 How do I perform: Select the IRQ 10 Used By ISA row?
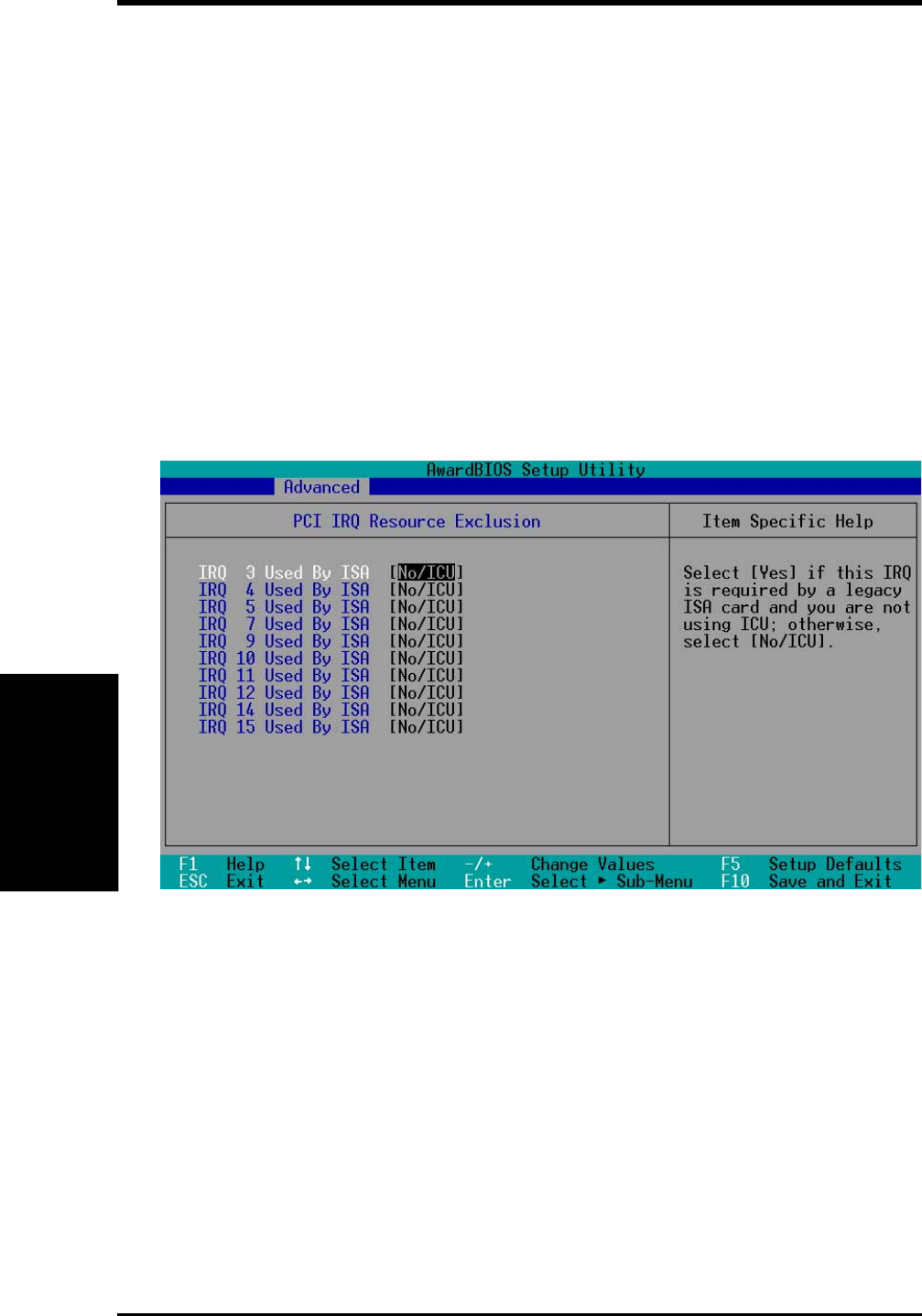pyautogui.click(x=331, y=658)
